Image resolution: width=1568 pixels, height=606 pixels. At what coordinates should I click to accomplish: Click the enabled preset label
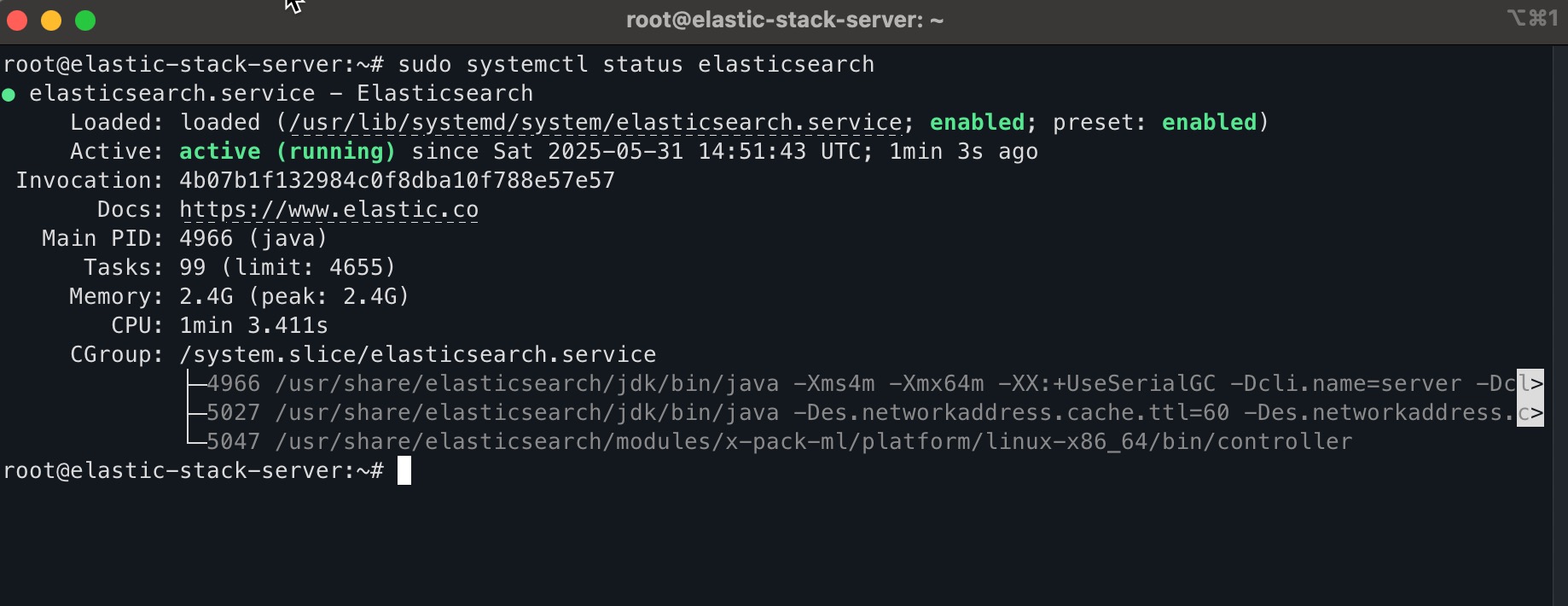click(1209, 122)
